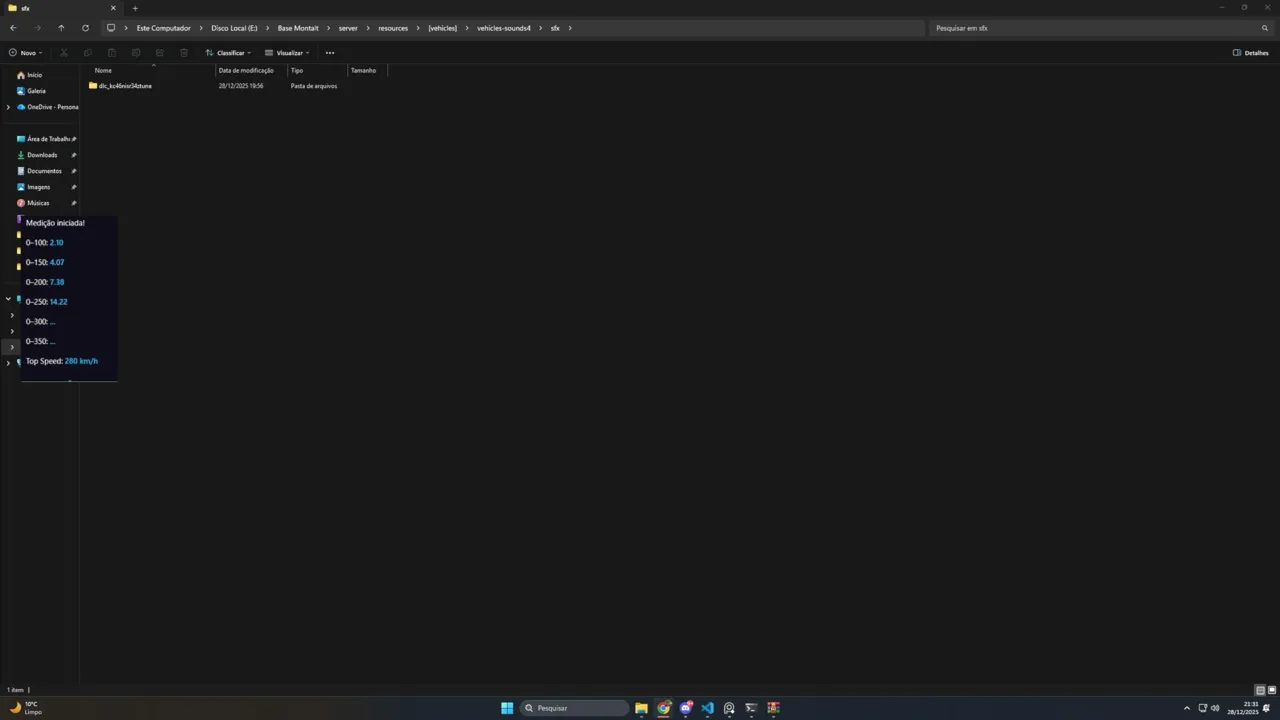Expand breadcrumb chevron after sfx

[570, 28]
